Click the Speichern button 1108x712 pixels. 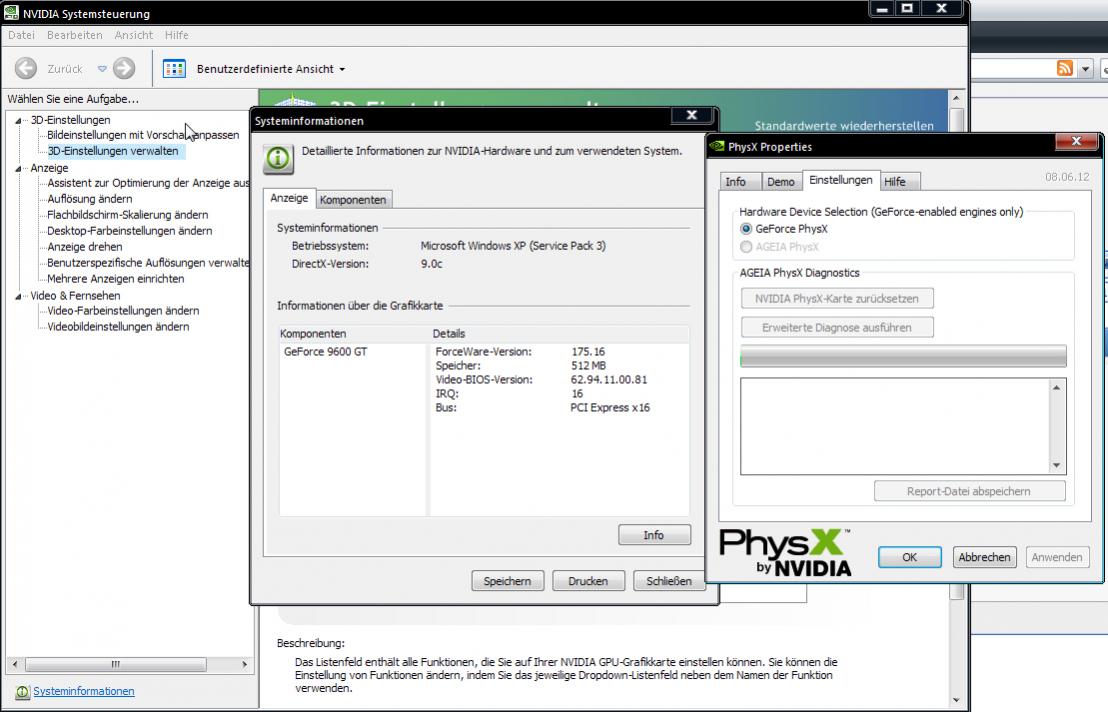[507, 581]
